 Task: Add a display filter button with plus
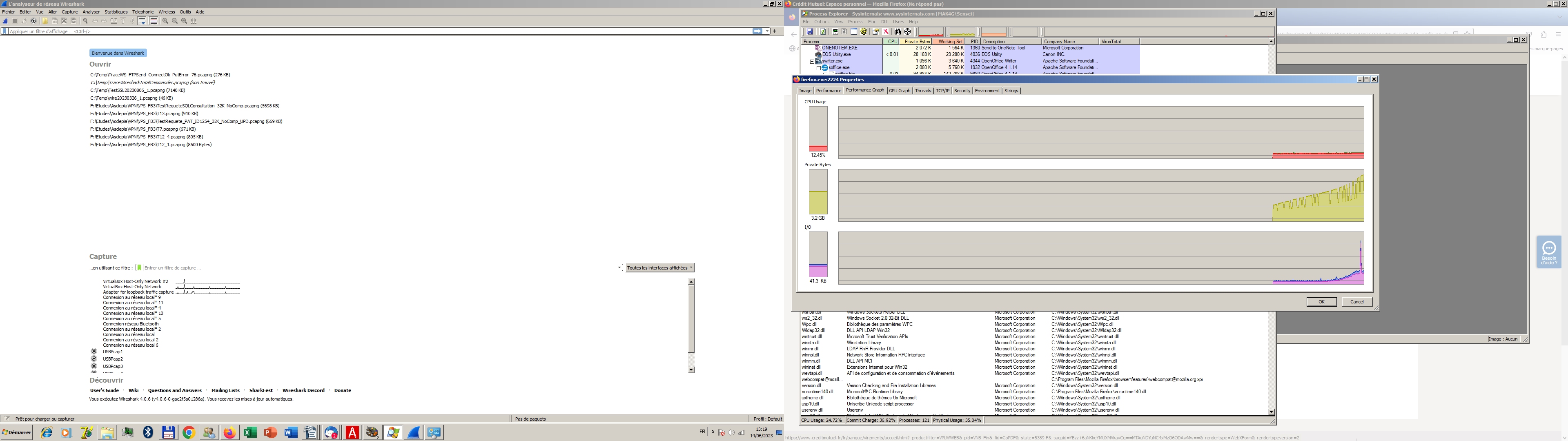(775, 31)
